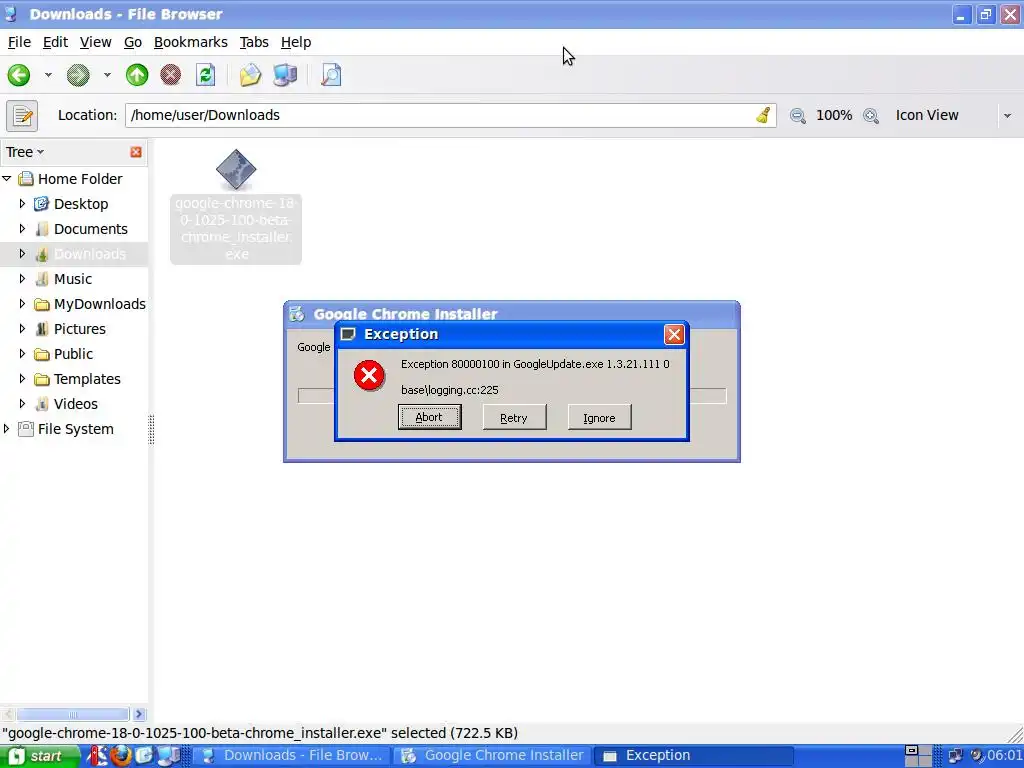Image resolution: width=1024 pixels, height=768 pixels.
Task: Select the Templates folder in tree
Action: tap(87, 379)
